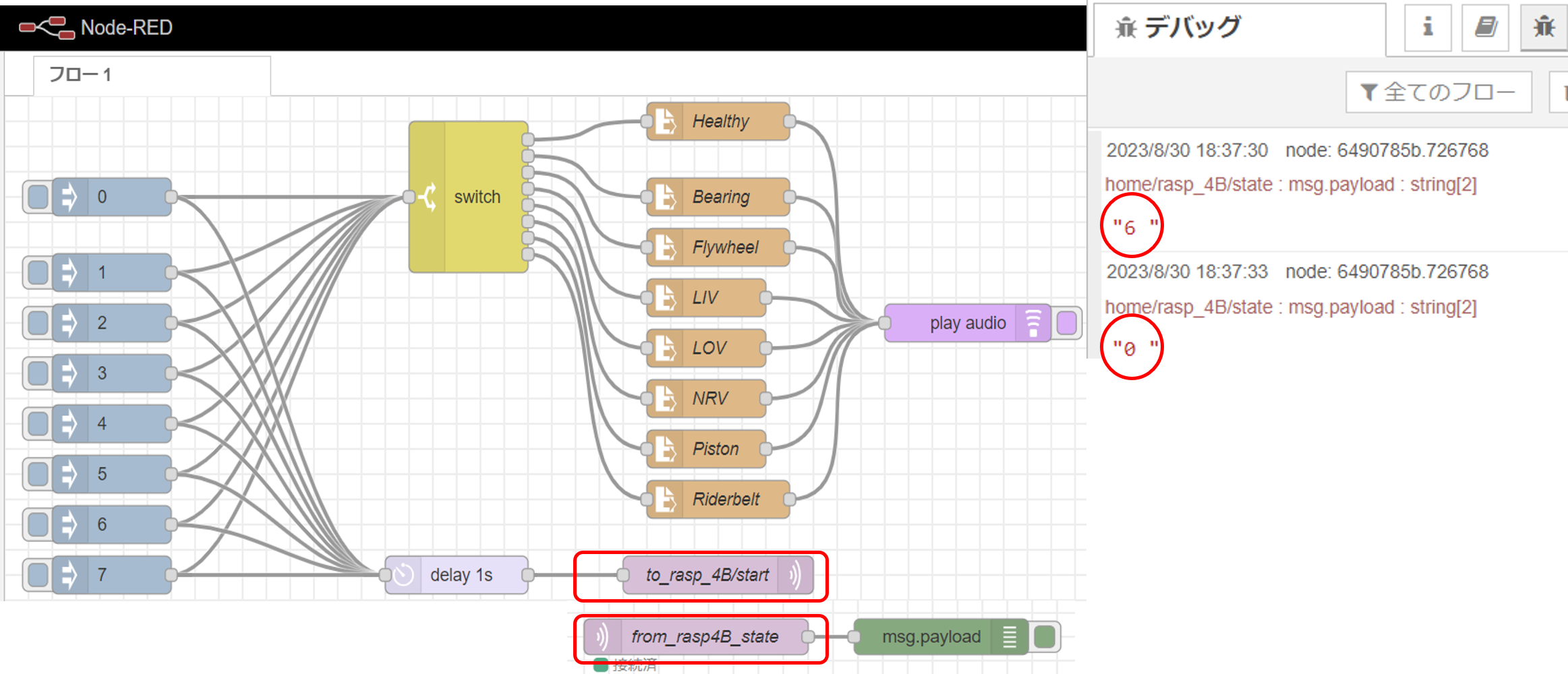Click the Healthy node output port
1568x674 pixels.
pyautogui.click(x=789, y=121)
